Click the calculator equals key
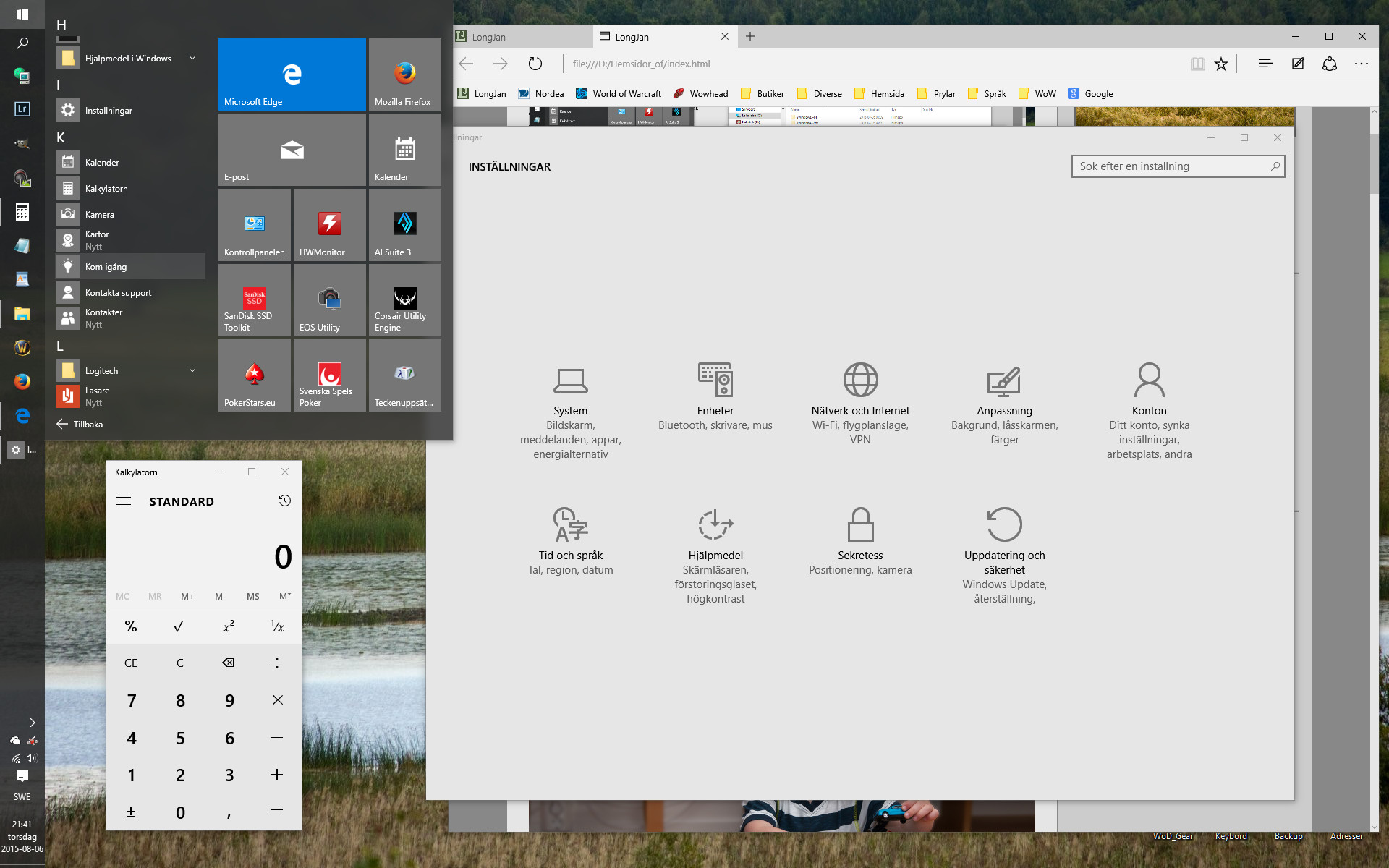Viewport: 1389px width, 868px height. [x=277, y=812]
